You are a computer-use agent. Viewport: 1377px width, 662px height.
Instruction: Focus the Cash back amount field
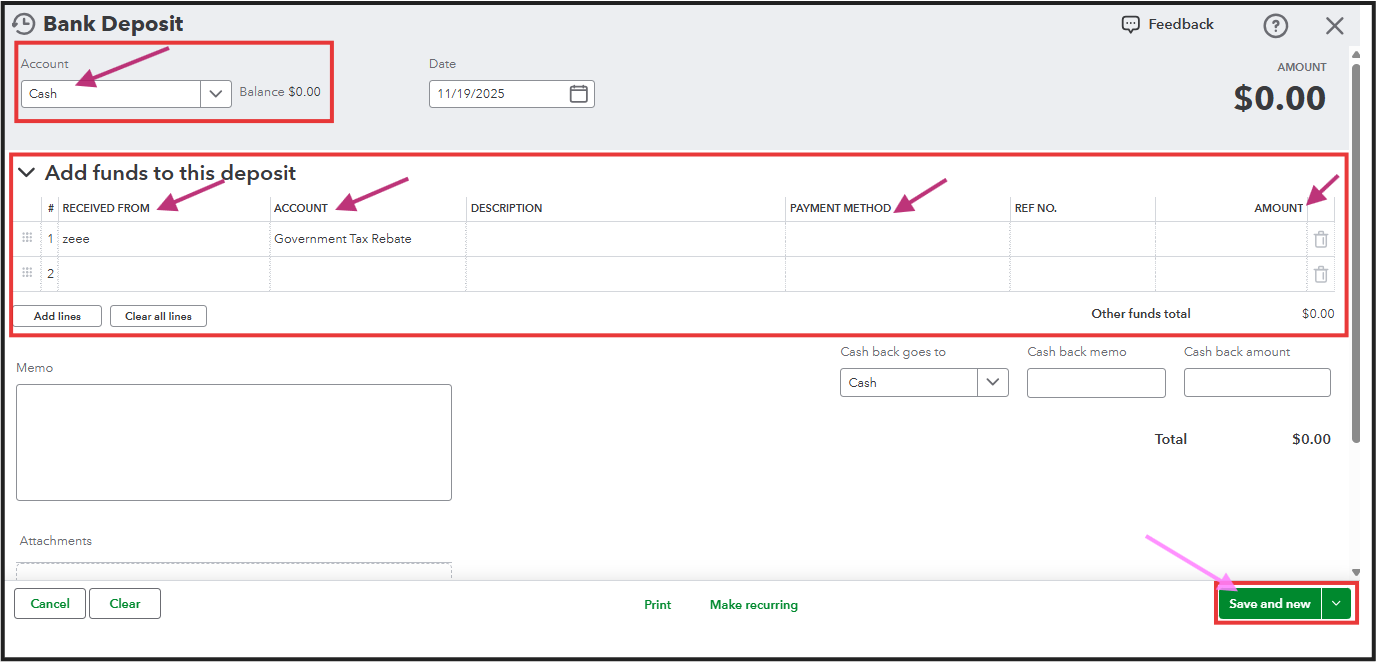point(1257,383)
